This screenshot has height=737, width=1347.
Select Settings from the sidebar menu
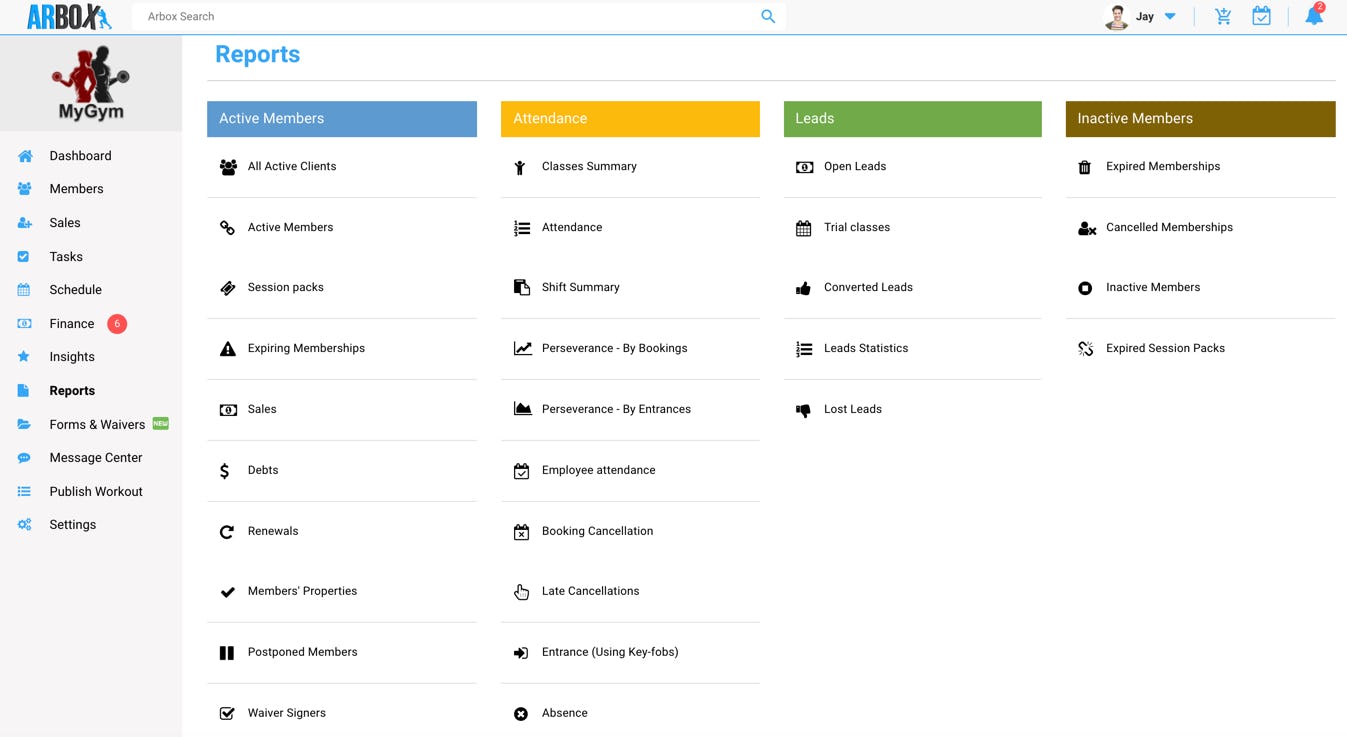point(72,524)
